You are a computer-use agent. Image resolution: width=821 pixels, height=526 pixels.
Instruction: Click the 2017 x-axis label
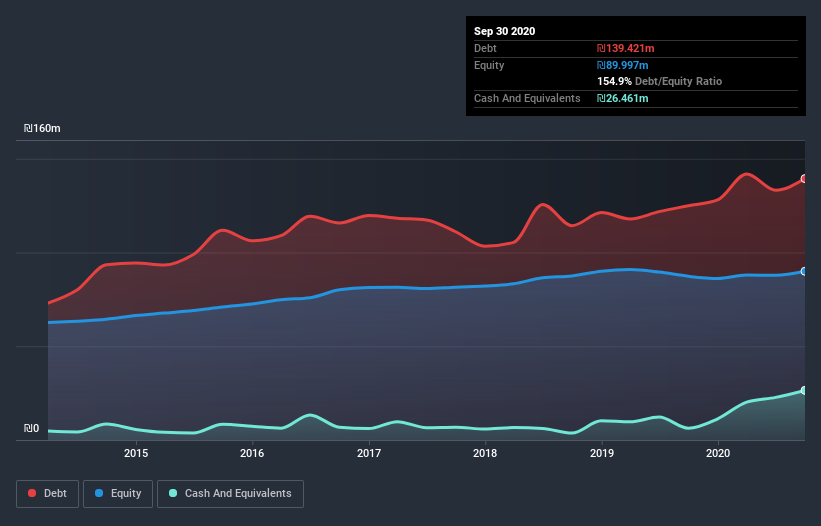[x=369, y=453]
